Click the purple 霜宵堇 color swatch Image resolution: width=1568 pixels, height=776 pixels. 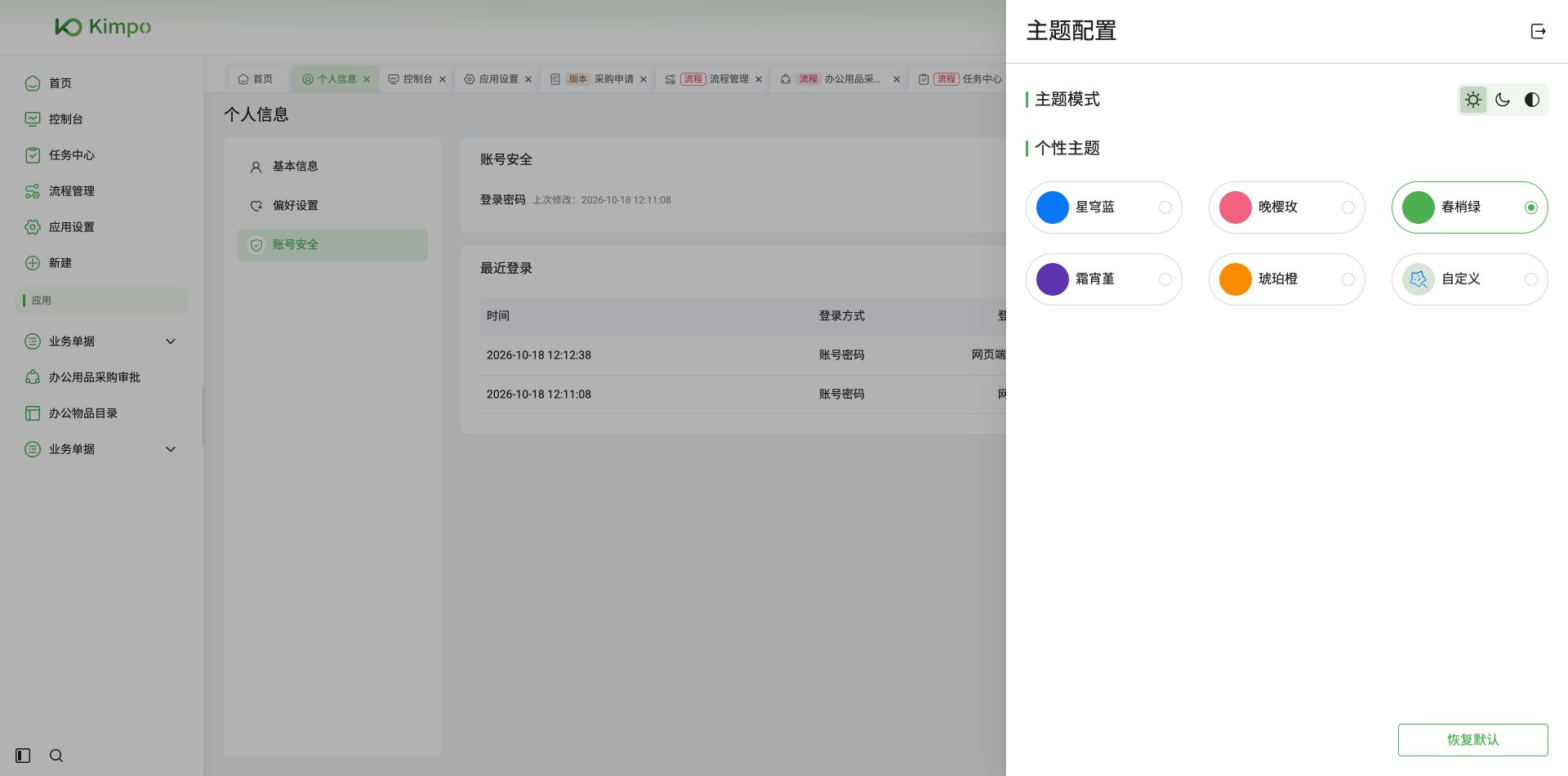pos(1053,279)
